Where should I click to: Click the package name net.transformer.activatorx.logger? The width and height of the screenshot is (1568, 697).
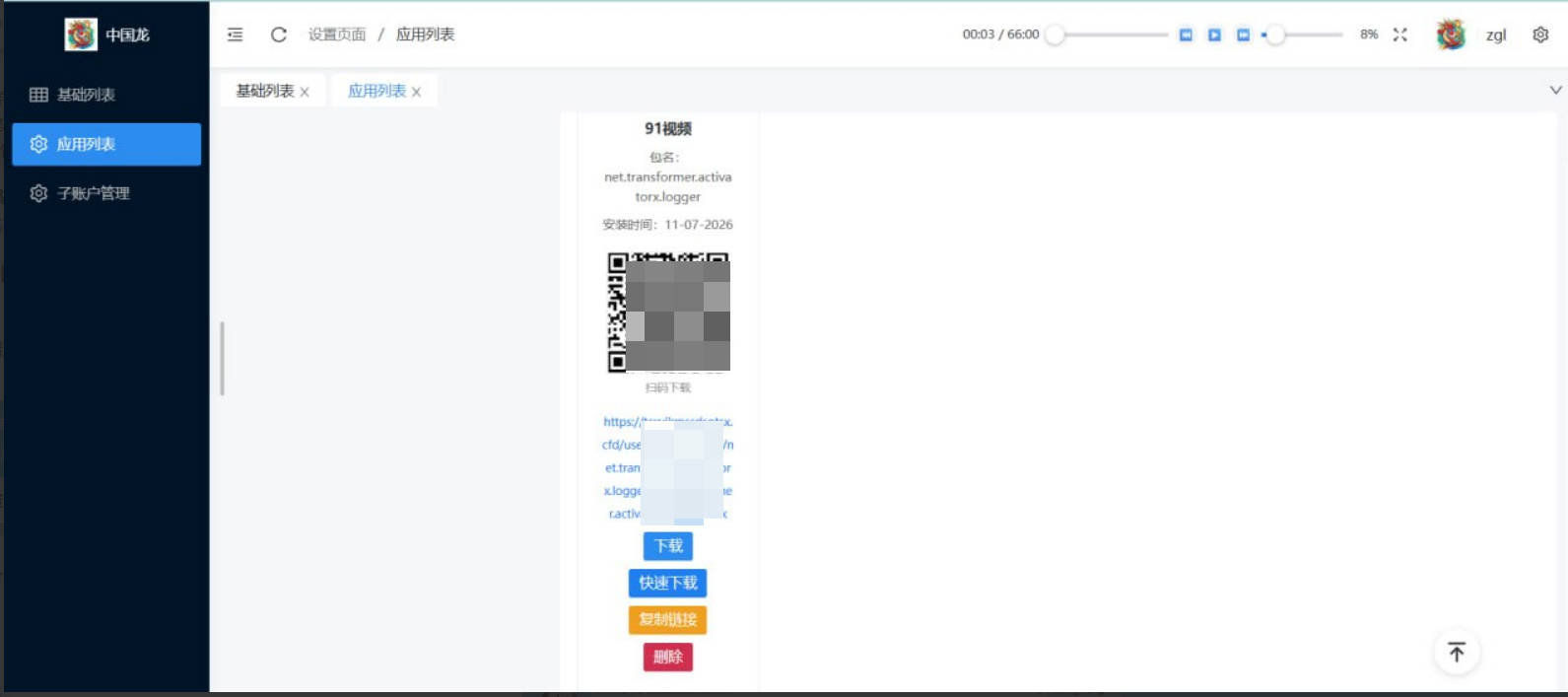pos(668,187)
